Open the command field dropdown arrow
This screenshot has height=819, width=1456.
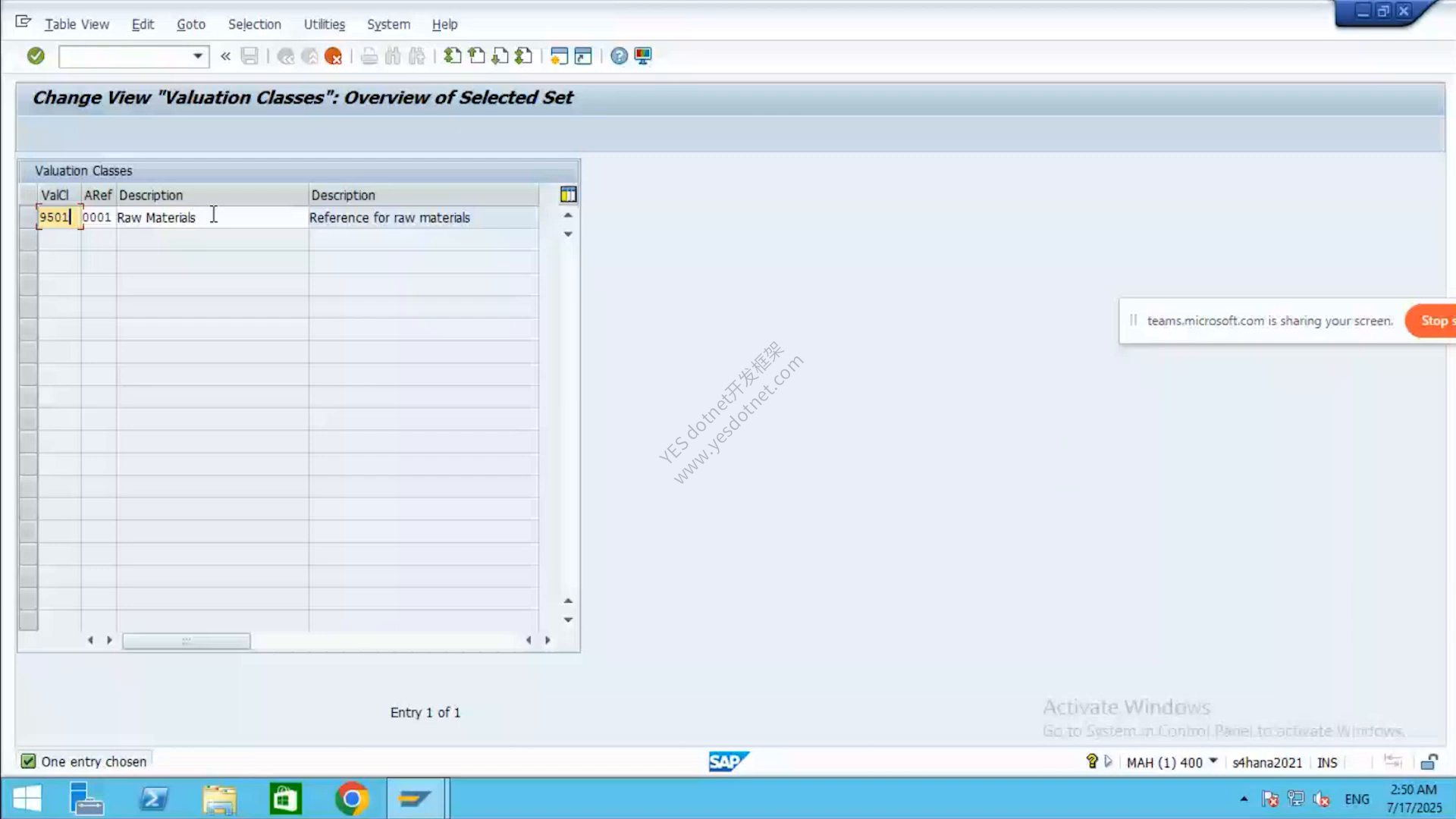click(x=197, y=56)
